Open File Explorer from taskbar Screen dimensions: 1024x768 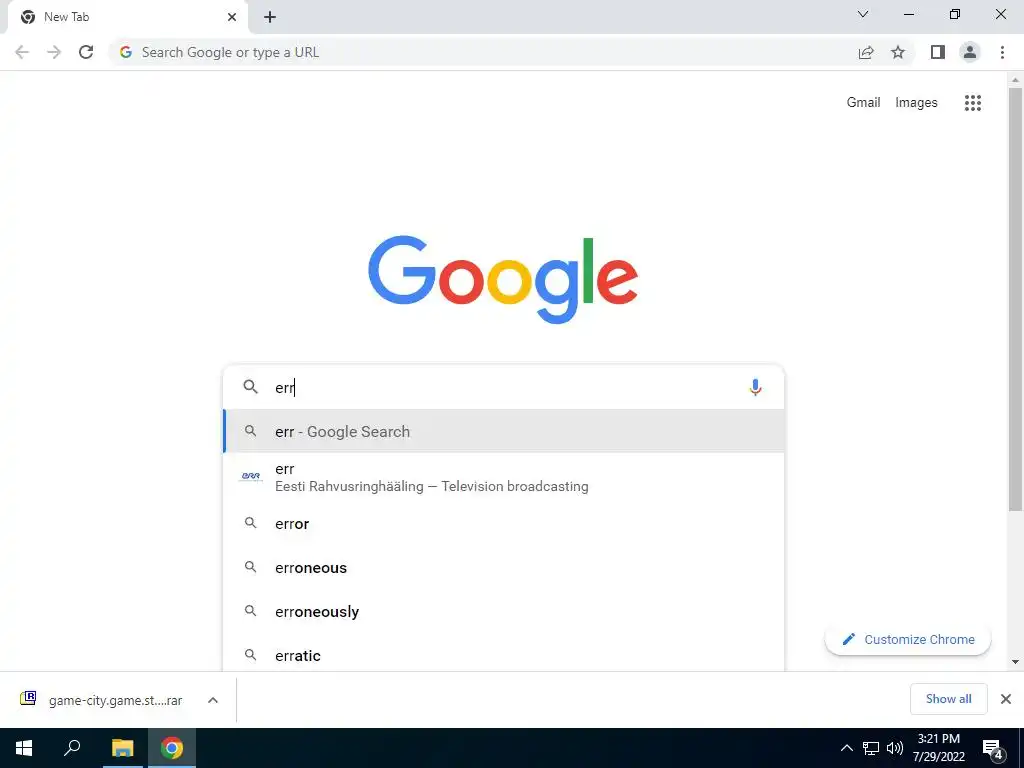point(122,748)
